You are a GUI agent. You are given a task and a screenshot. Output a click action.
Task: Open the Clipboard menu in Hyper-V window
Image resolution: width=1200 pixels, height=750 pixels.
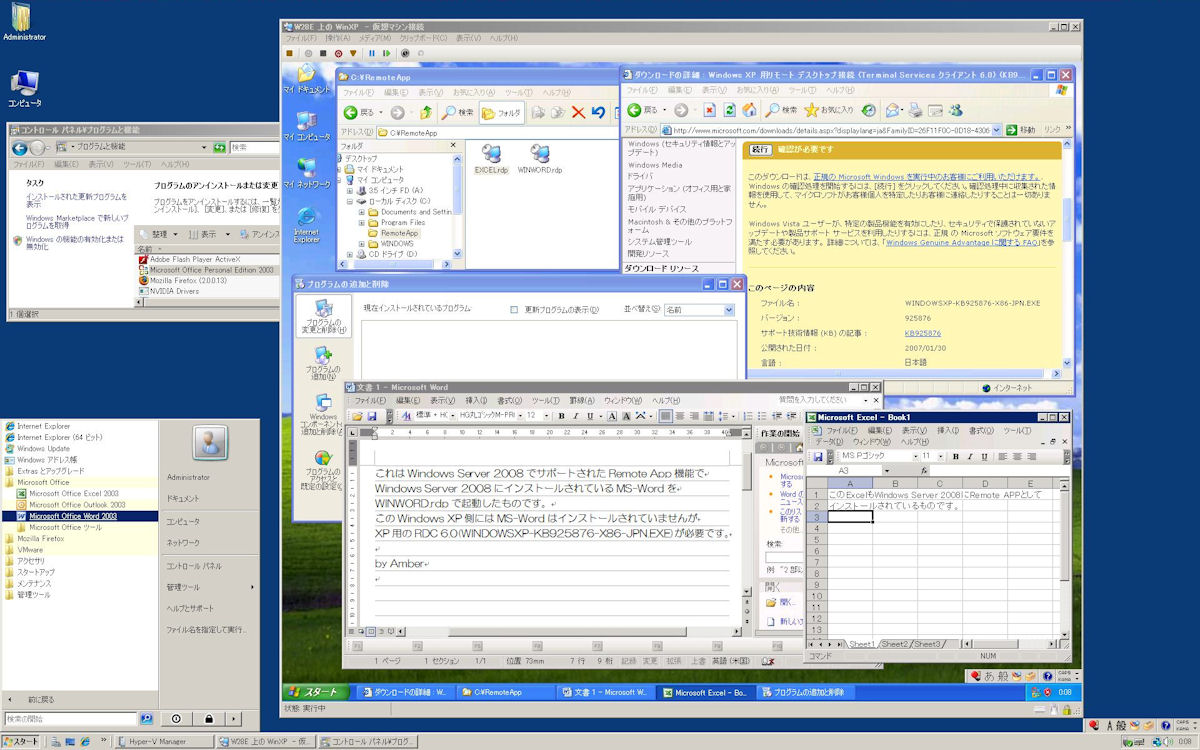[424, 38]
